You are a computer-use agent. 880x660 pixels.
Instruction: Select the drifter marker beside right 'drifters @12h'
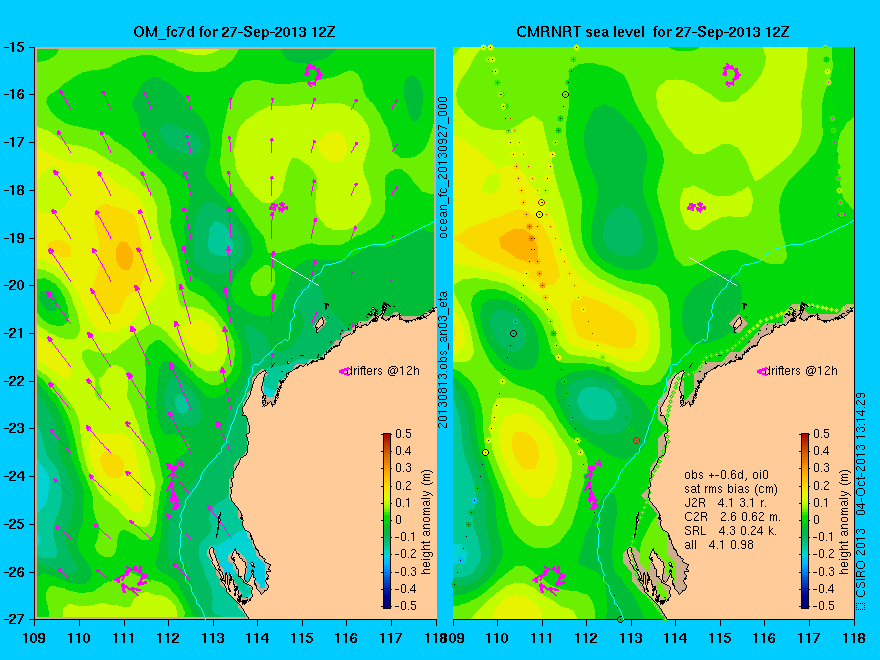[762, 371]
